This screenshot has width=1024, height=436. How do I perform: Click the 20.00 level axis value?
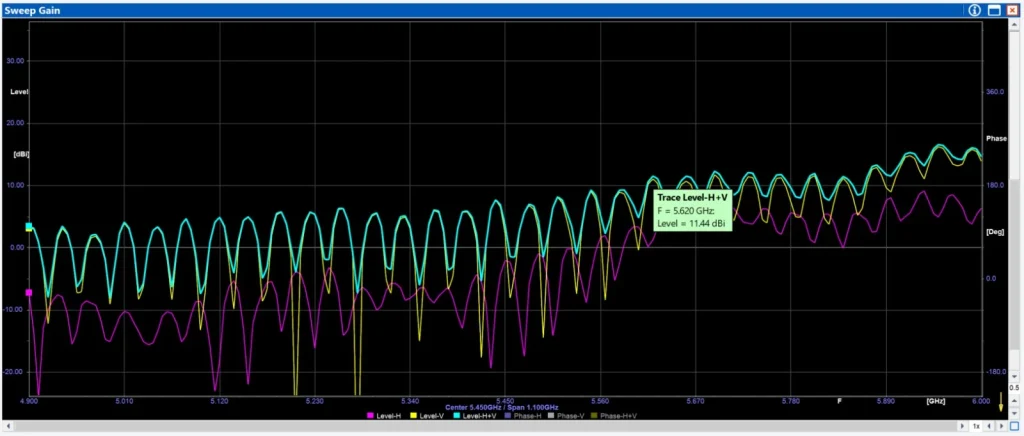(15, 123)
